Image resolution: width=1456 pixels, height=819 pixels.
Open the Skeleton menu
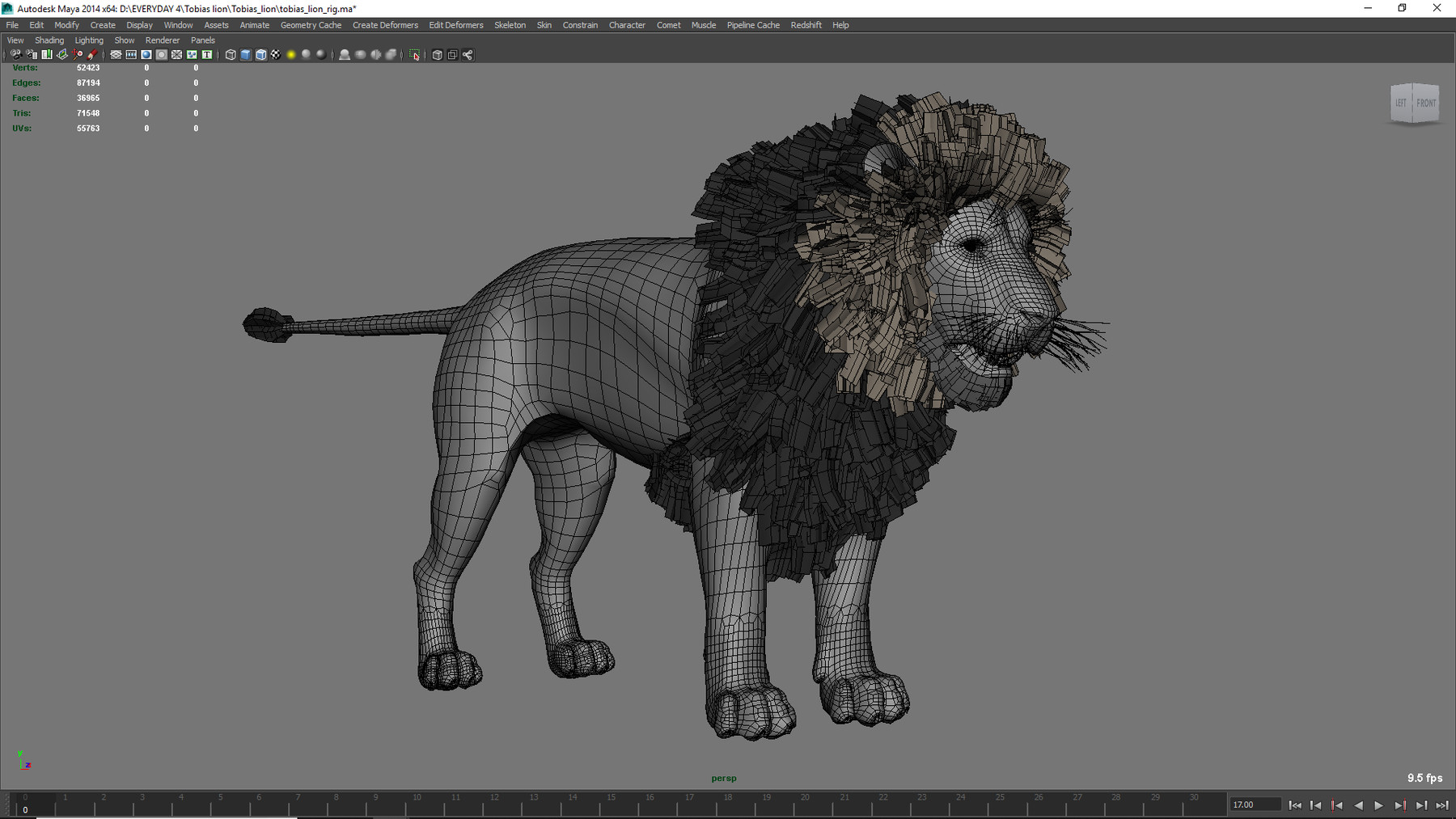tap(510, 25)
